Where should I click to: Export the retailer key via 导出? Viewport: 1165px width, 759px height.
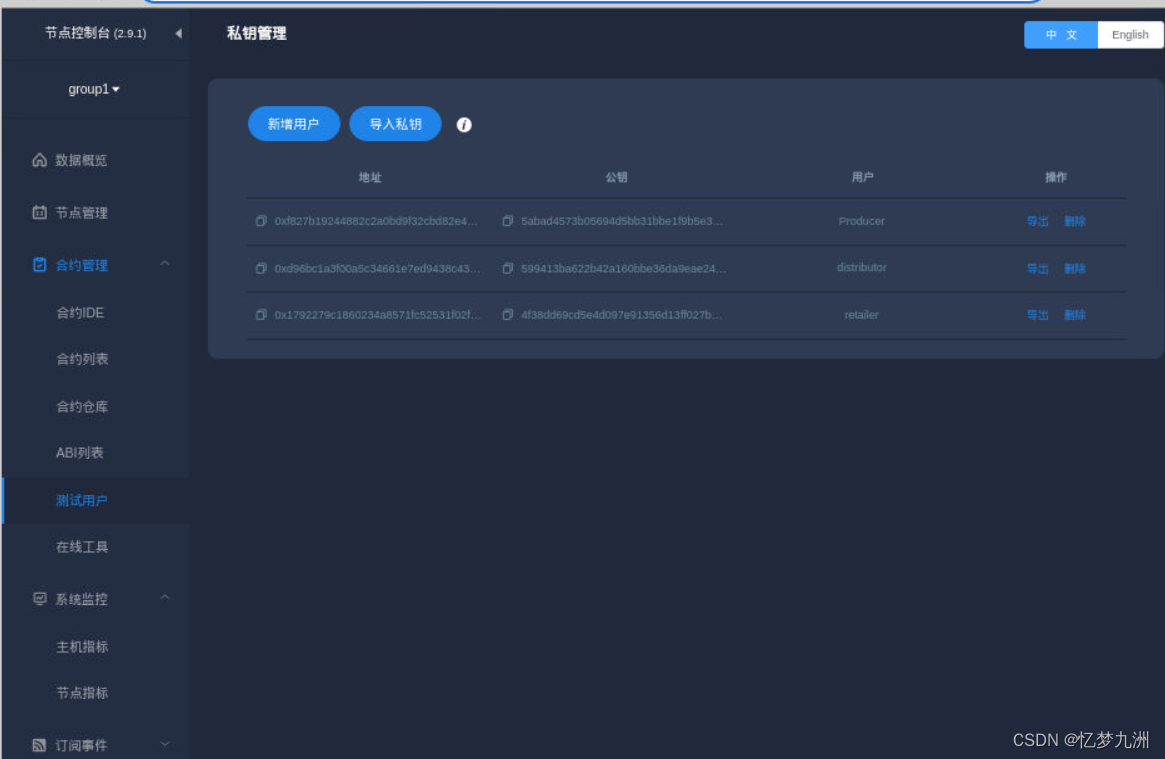pos(1037,315)
